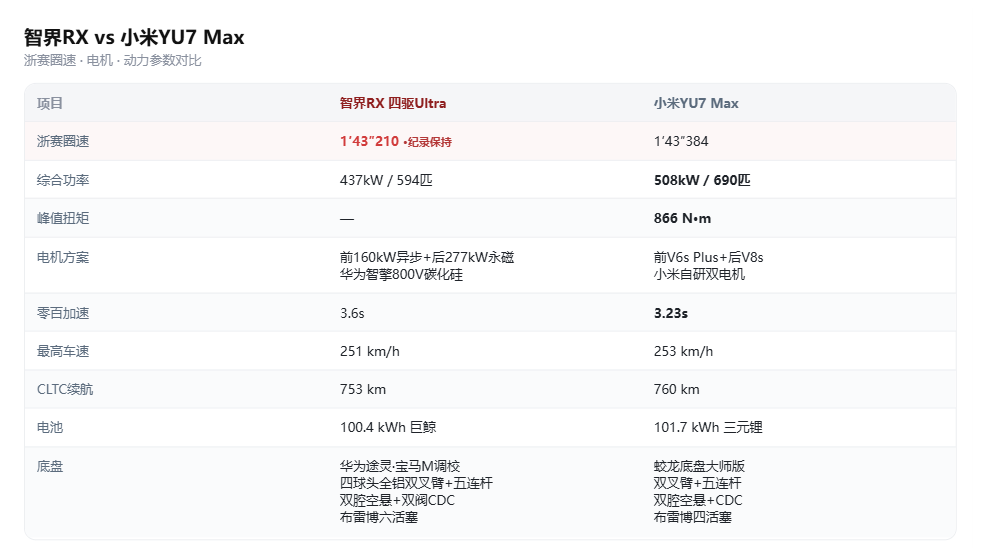Click the CLTC续航 row label
Viewport: 981px width, 548px height.
click(x=65, y=390)
